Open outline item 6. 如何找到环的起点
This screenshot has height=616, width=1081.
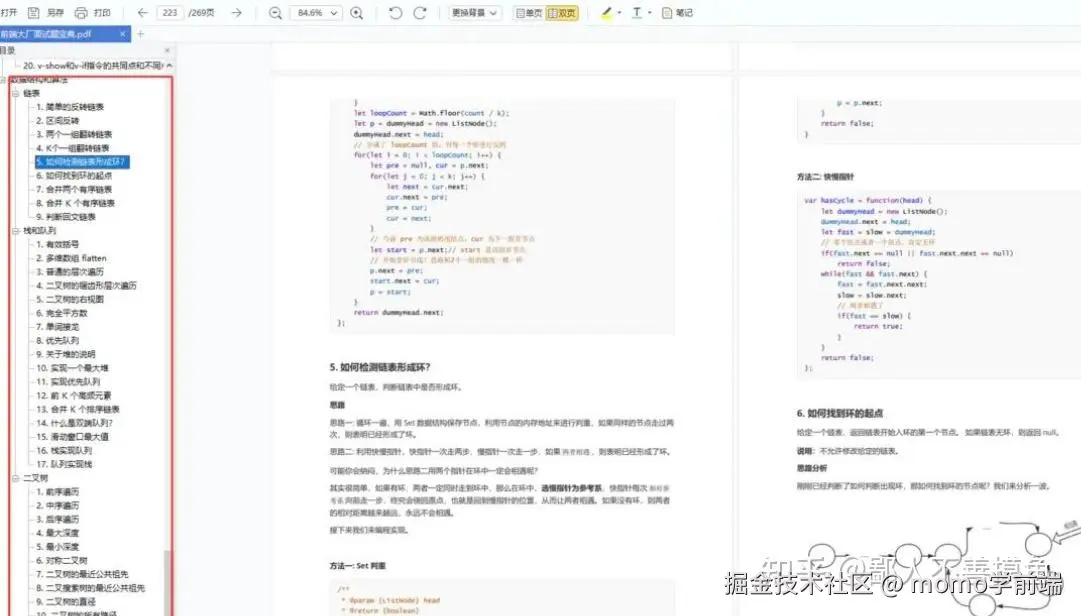coord(74,176)
